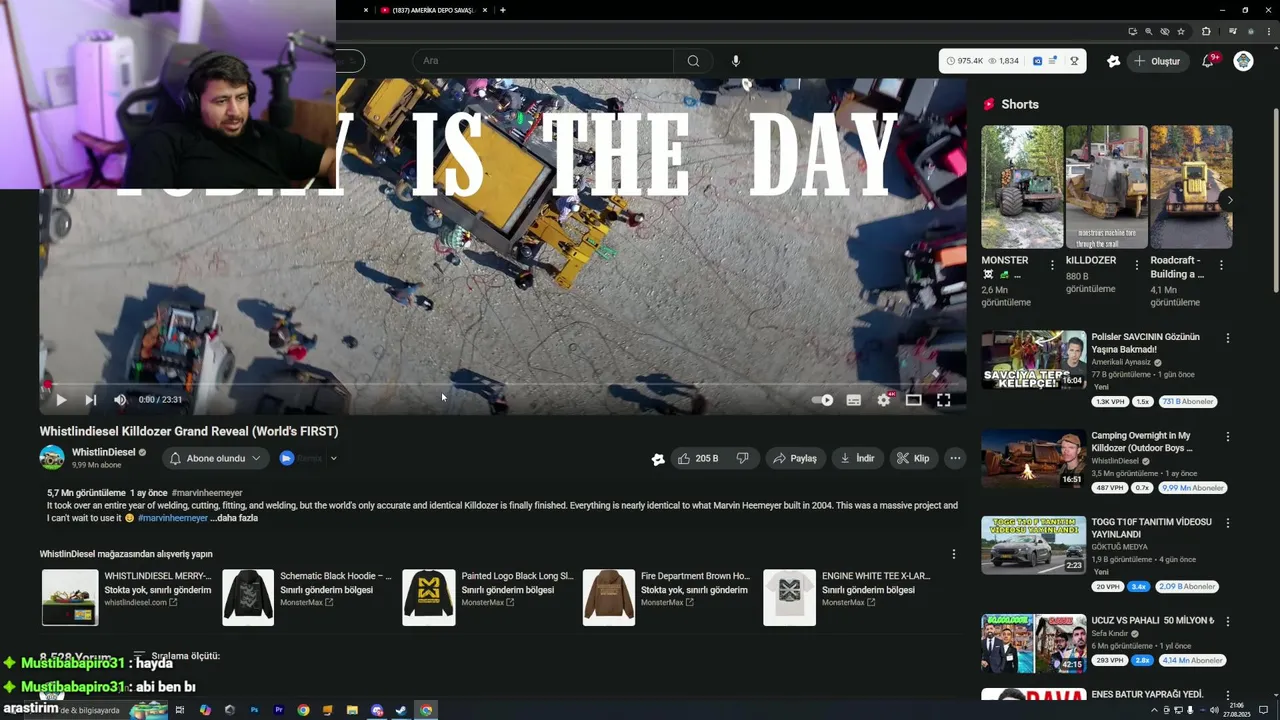
Task: Open the UCUZ VS PAHALI video thumbnail
Action: coord(1033,643)
